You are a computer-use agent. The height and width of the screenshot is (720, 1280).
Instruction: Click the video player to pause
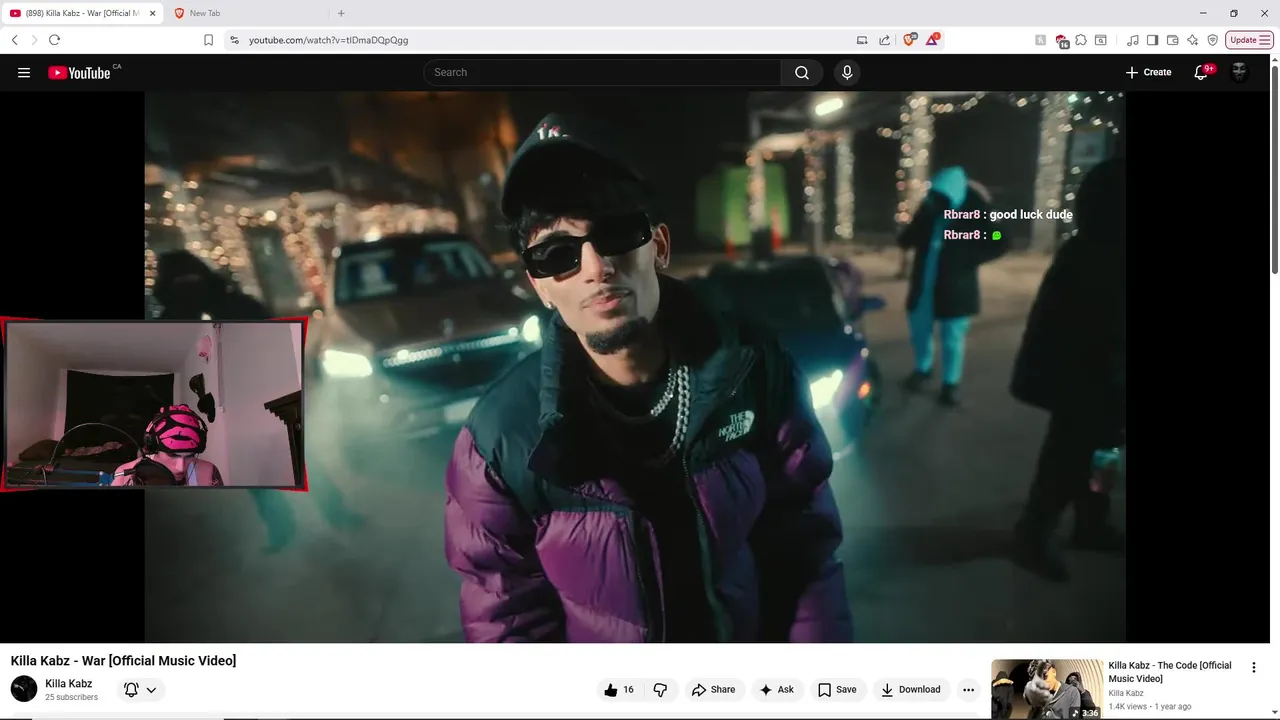pos(635,367)
